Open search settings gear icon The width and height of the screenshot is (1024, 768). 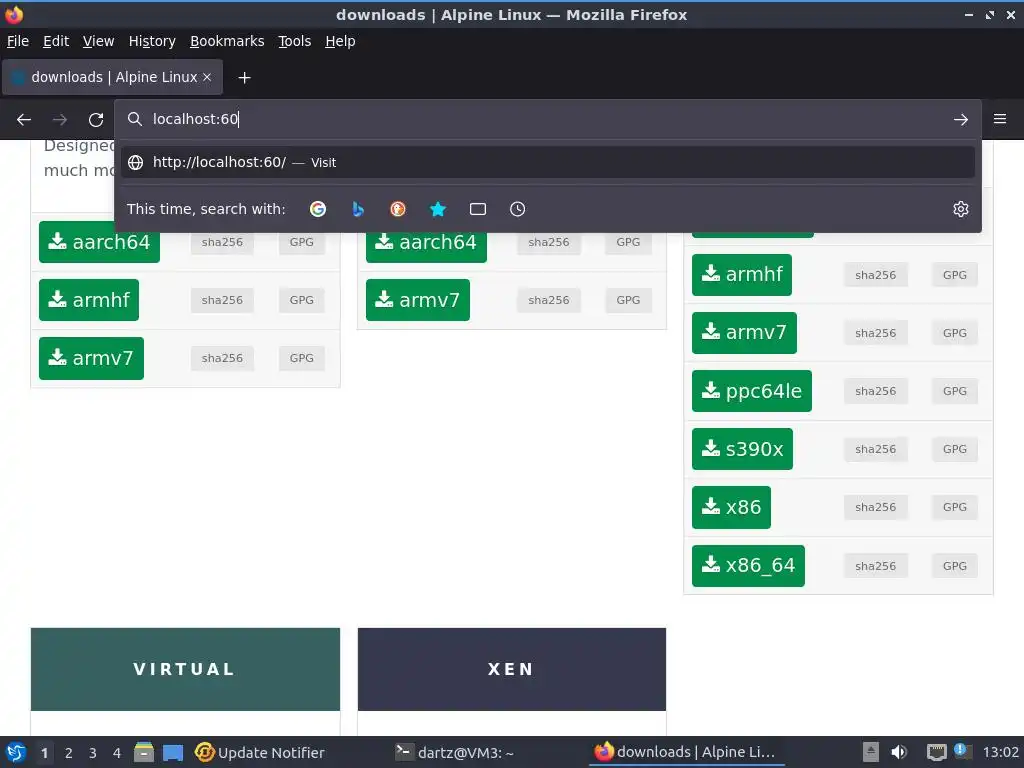tap(961, 209)
